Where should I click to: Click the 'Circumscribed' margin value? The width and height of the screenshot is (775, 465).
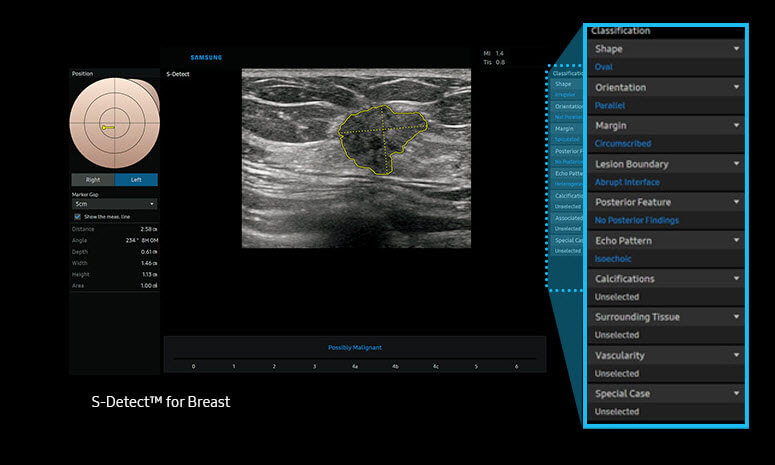coord(623,144)
